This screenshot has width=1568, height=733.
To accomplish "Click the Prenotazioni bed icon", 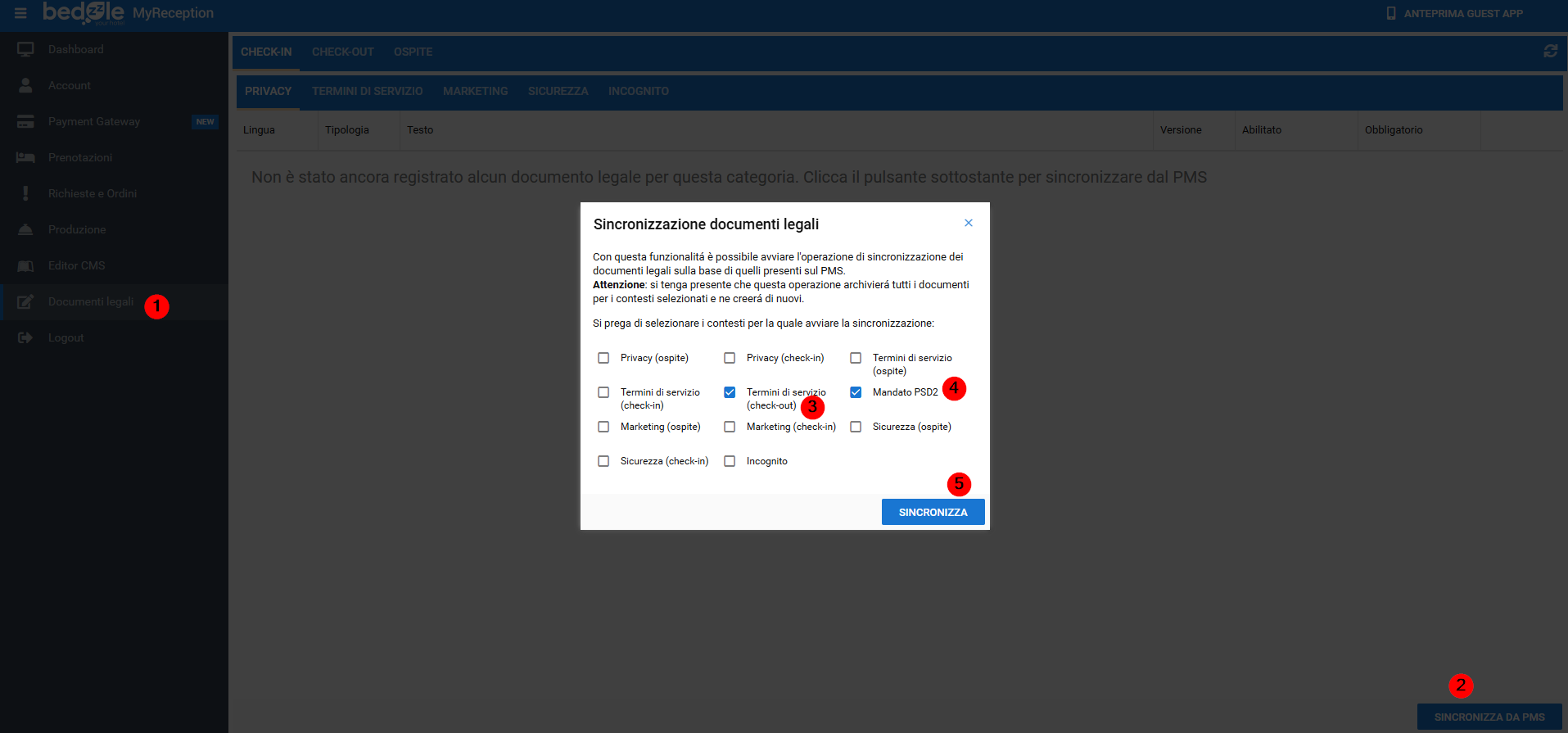I will (x=25, y=157).
